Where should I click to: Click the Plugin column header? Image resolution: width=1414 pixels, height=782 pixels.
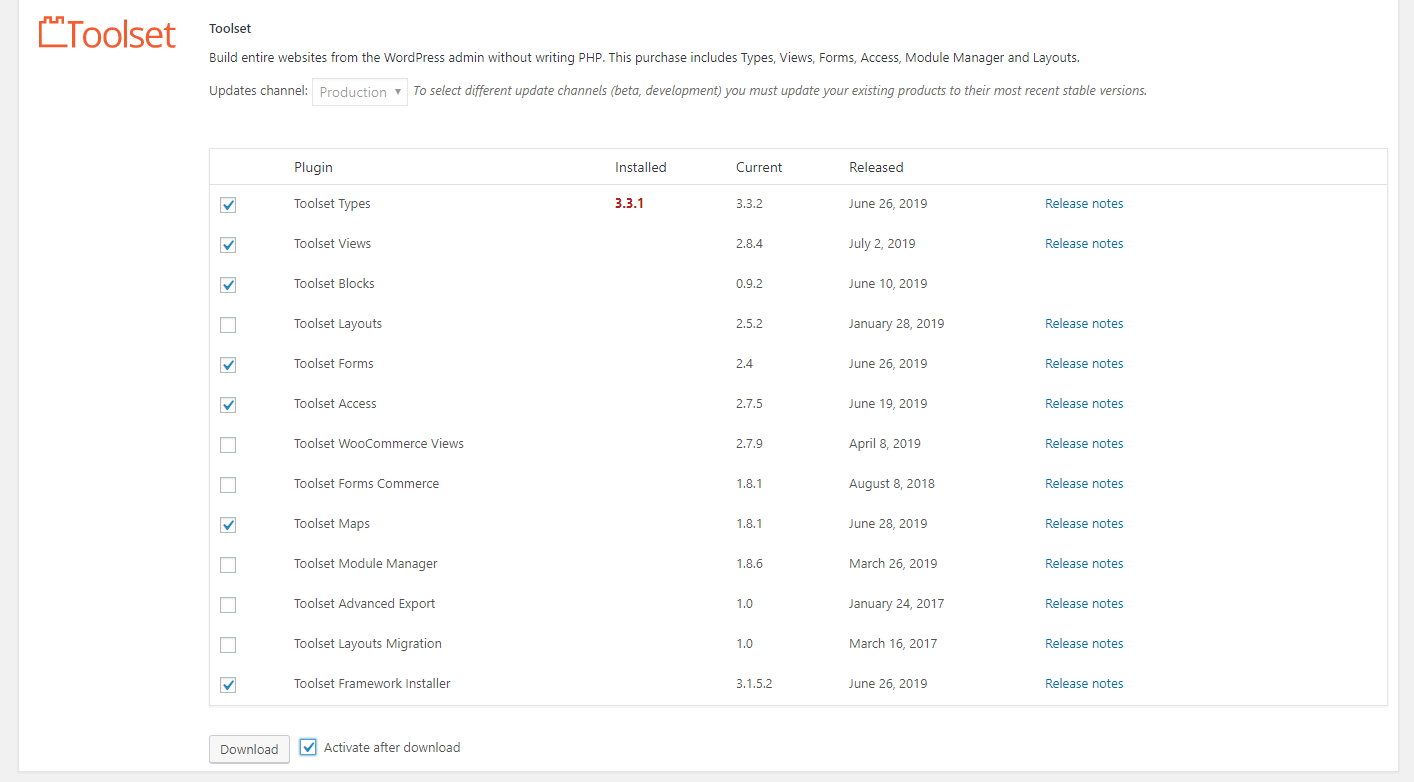[313, 168]
